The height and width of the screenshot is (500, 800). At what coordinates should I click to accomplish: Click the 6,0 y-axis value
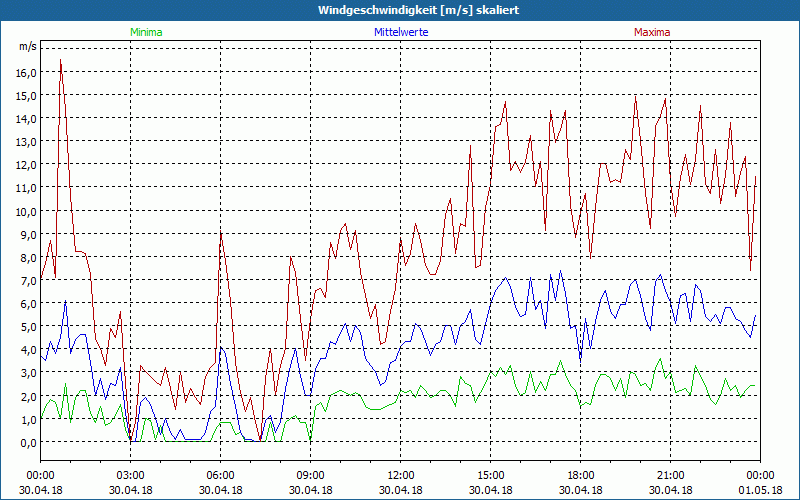click(x=29, y=303)
